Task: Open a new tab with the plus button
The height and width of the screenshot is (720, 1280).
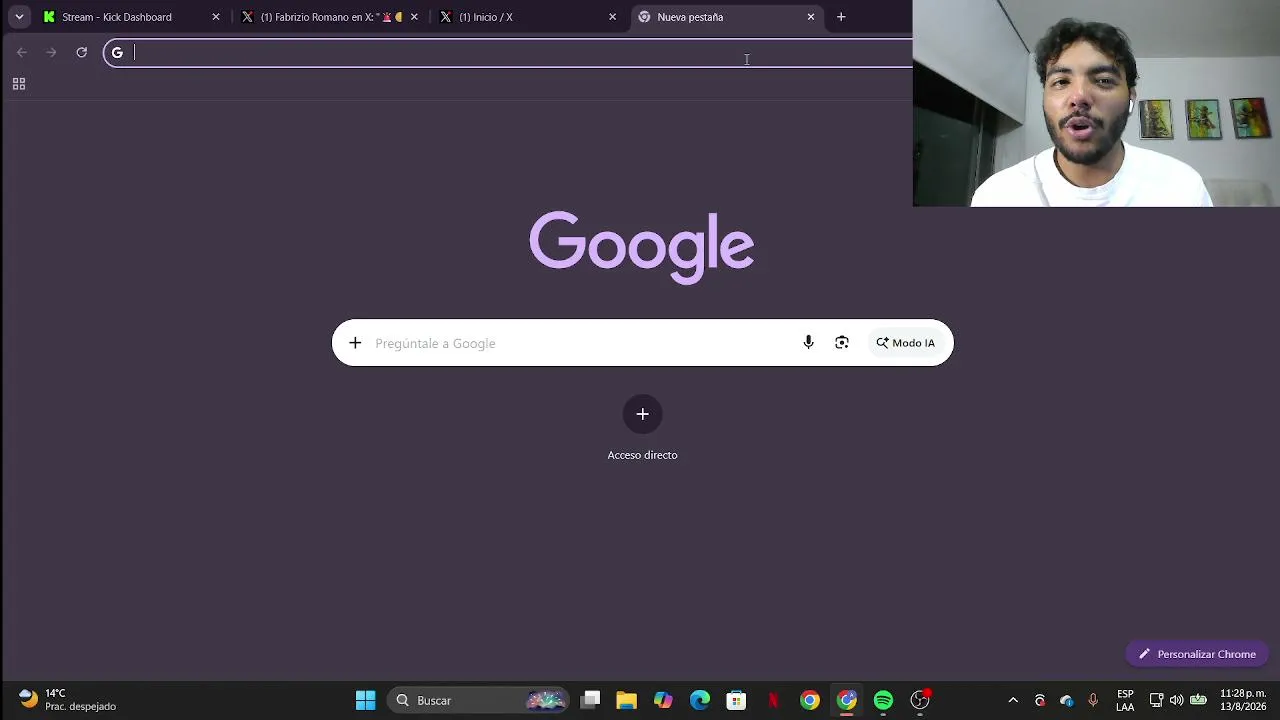Action: coord(841,17)
